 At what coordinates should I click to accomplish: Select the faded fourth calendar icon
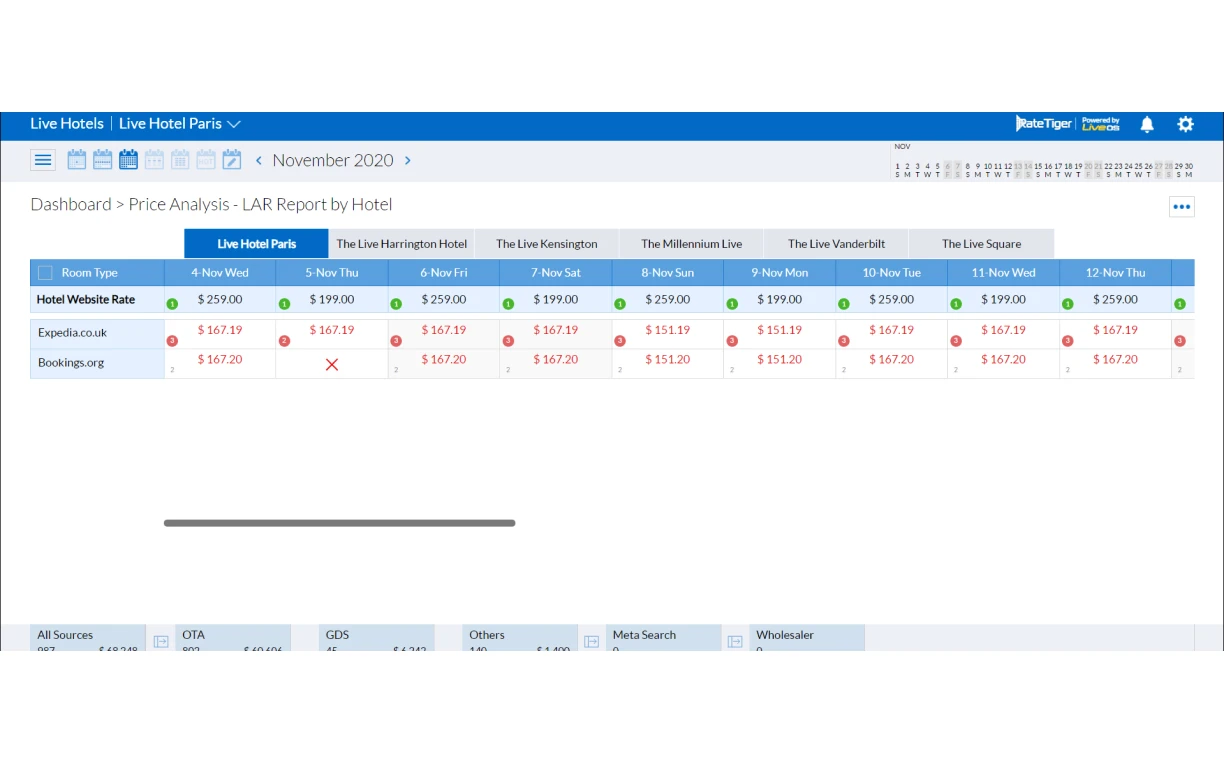(x=154, y=160)
